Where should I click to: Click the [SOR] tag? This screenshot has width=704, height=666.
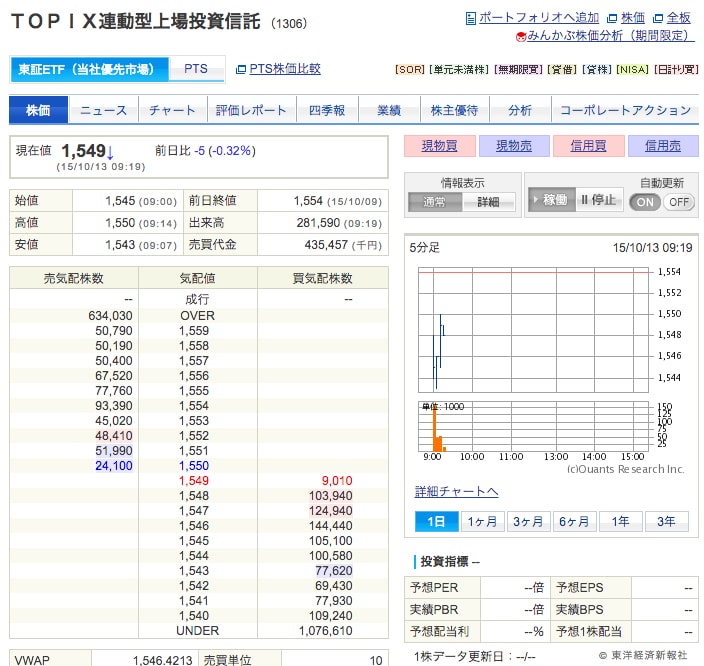click(409, 70)
